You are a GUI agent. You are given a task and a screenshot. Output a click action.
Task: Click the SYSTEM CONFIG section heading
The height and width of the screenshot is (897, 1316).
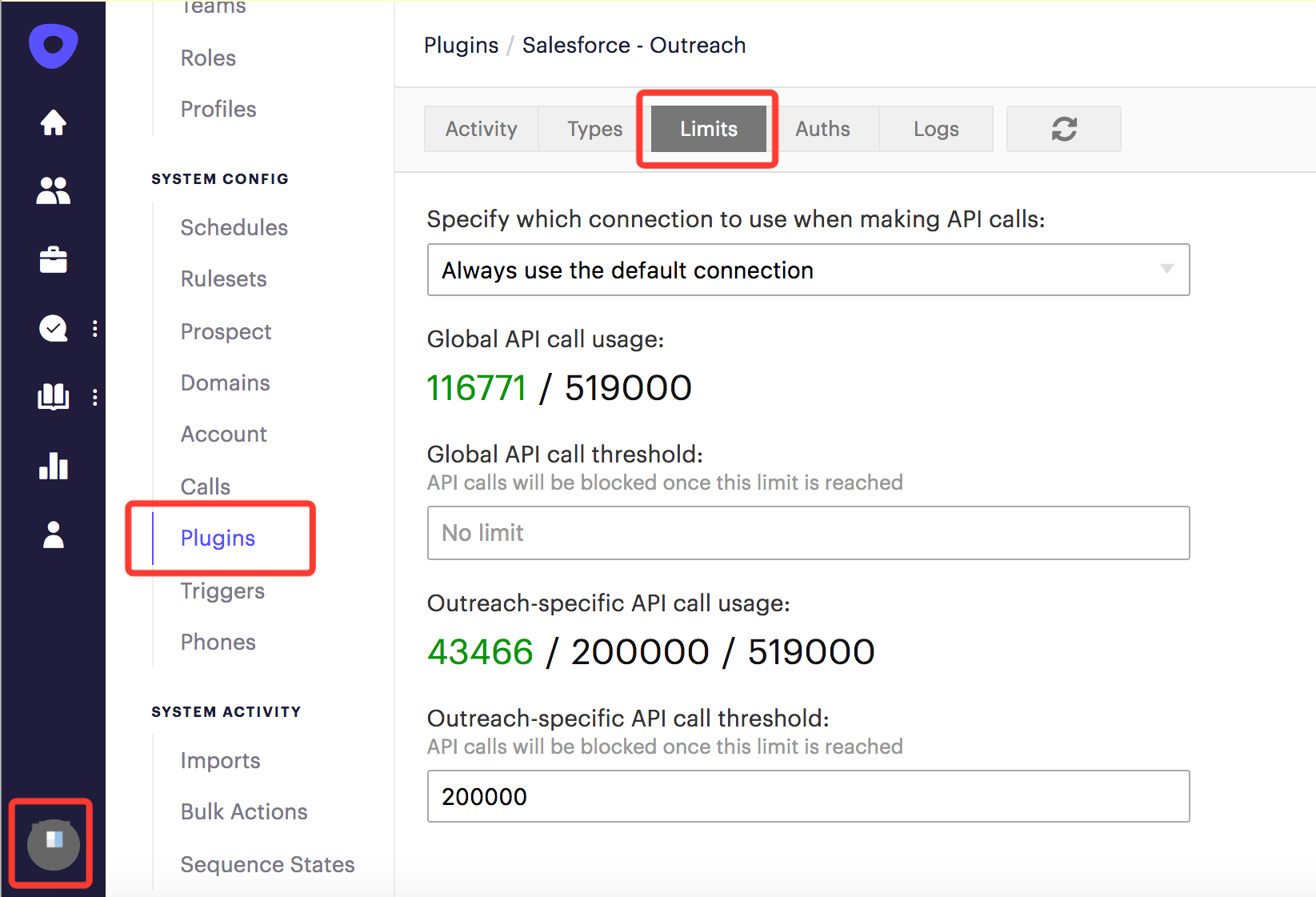pos(220,178)
